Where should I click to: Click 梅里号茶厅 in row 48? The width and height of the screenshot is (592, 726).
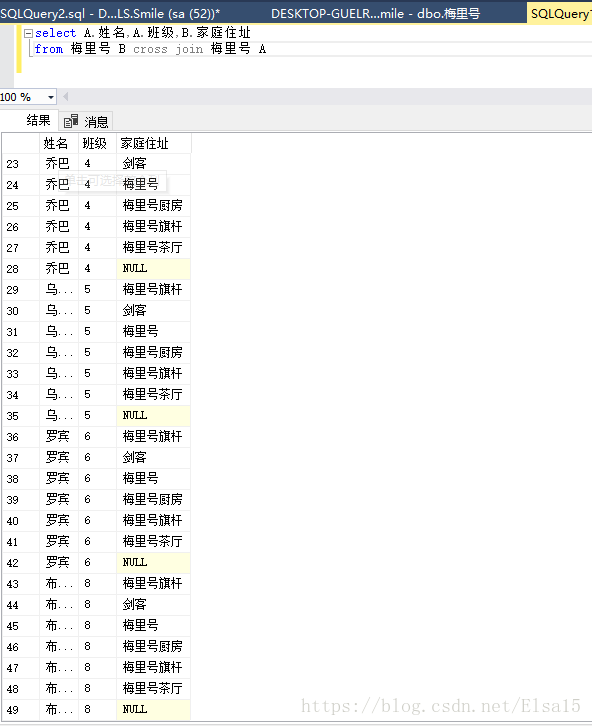coord(154,688)
